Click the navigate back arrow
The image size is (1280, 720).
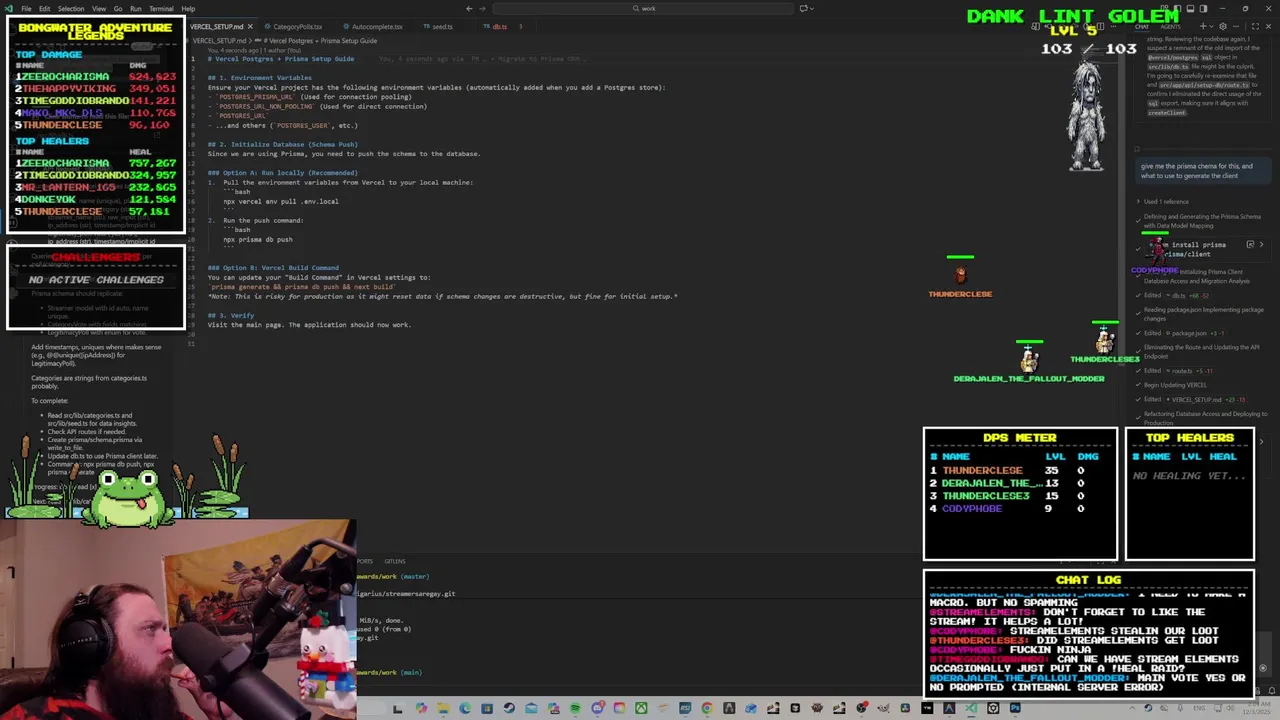coord(469,9)
